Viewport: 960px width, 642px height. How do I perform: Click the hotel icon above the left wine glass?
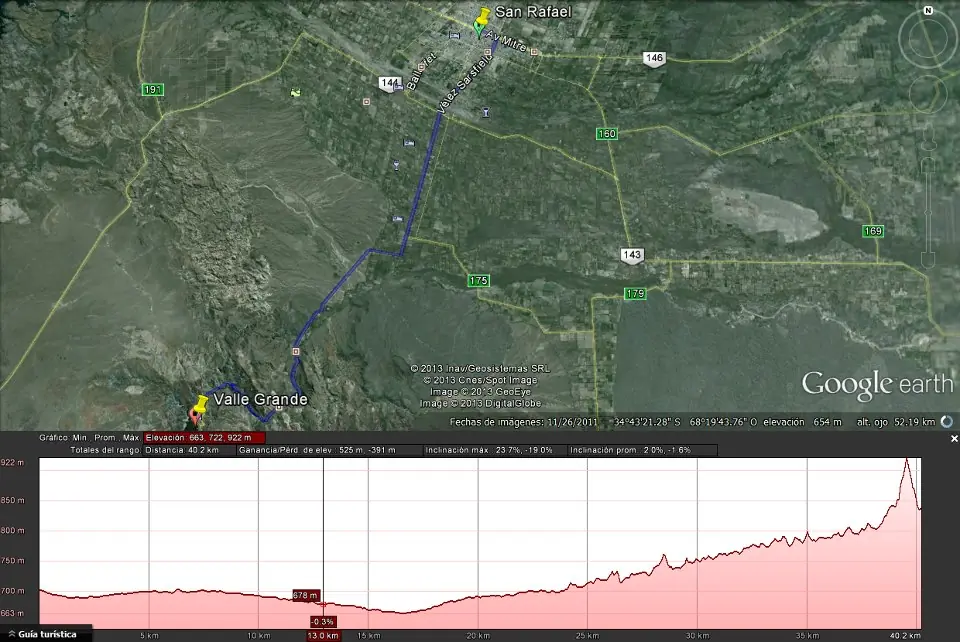(x=409, y=143)
